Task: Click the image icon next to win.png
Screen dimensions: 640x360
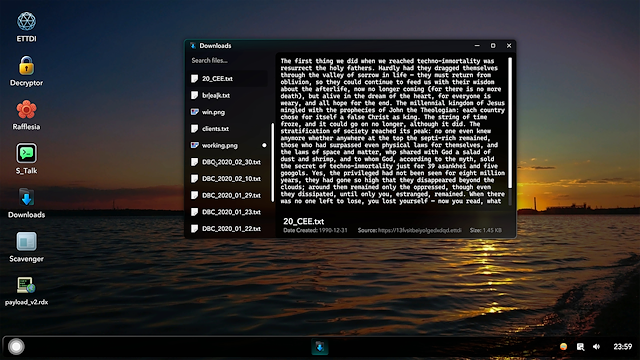Action: pos(195,112)
